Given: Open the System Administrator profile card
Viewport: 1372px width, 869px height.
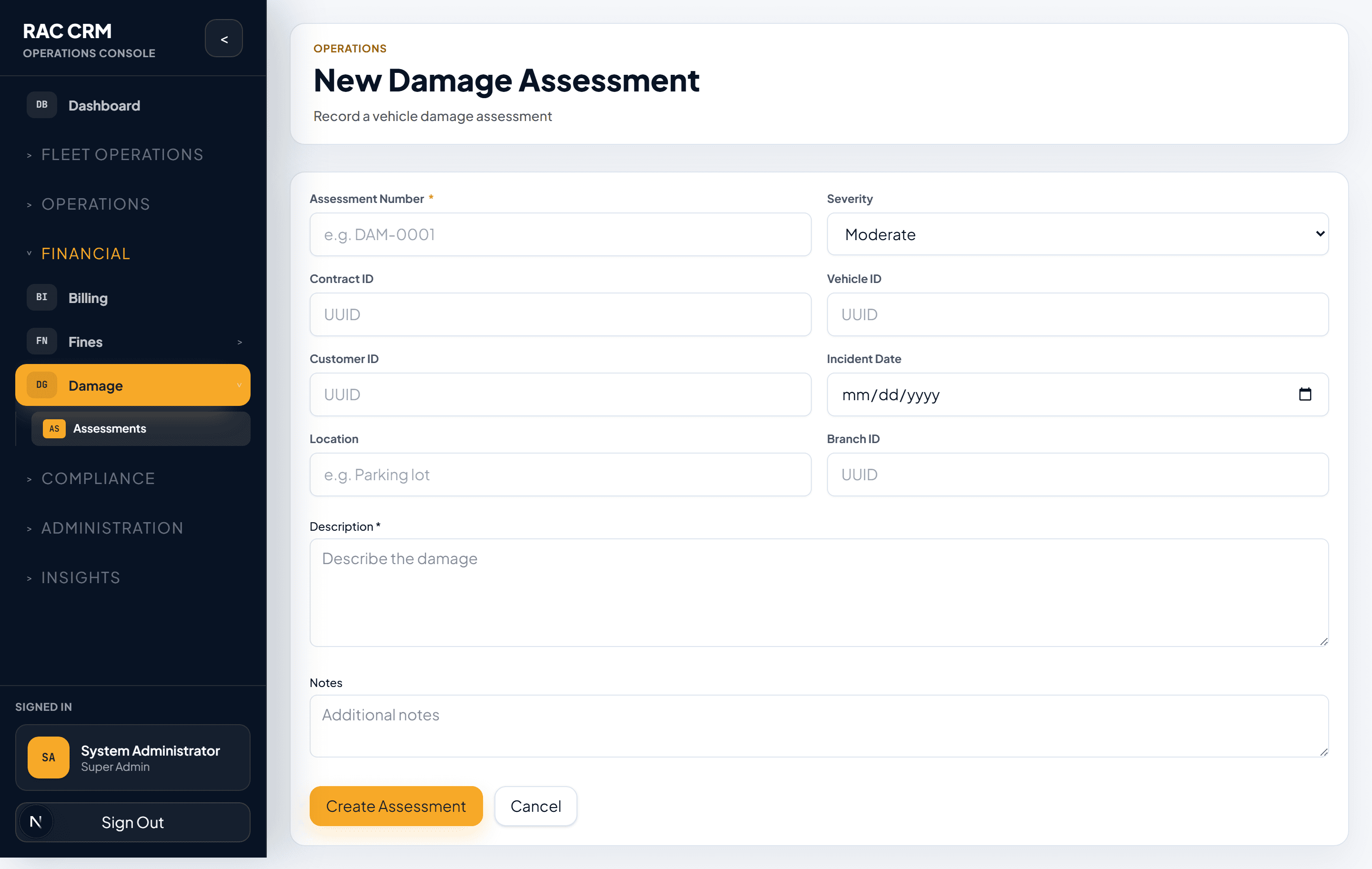Looking at the screenshot, I should [133, 758].
